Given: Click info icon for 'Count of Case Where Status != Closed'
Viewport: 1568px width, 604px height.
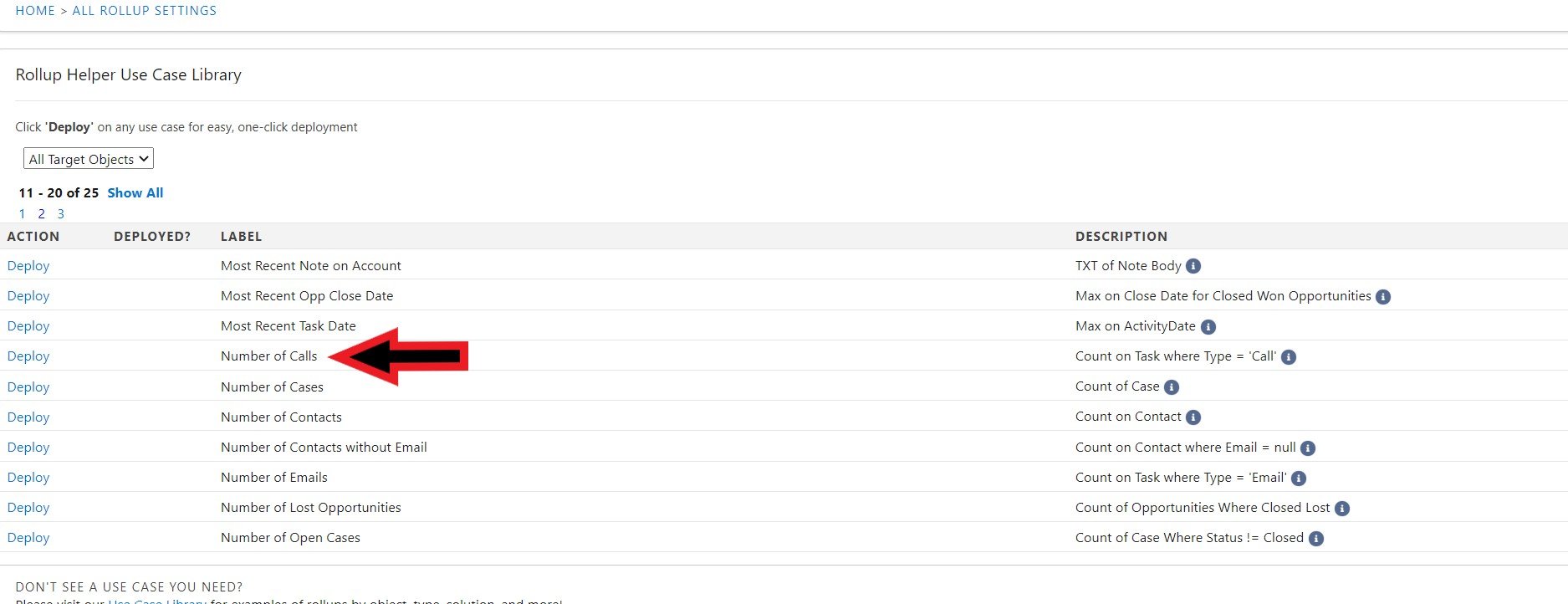Looking at the screenshot, I should click(1315, 538).
